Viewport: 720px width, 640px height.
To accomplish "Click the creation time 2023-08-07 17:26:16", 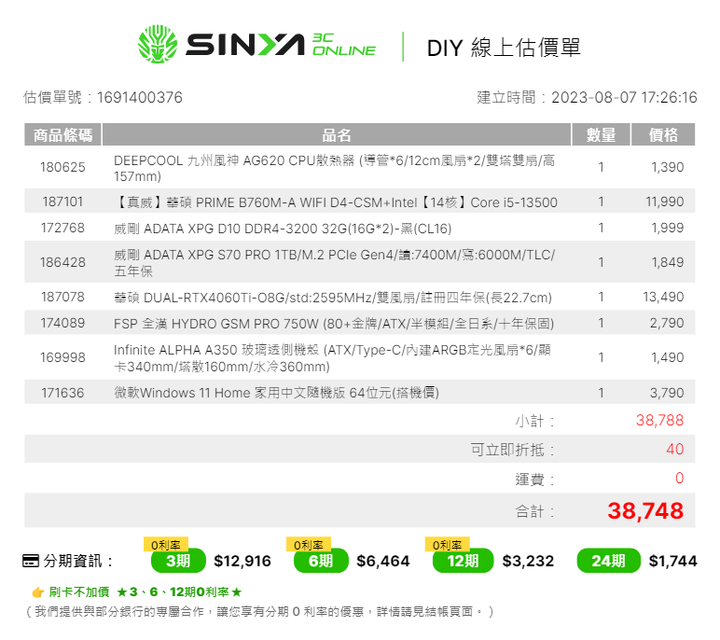I will click(624, 97).
